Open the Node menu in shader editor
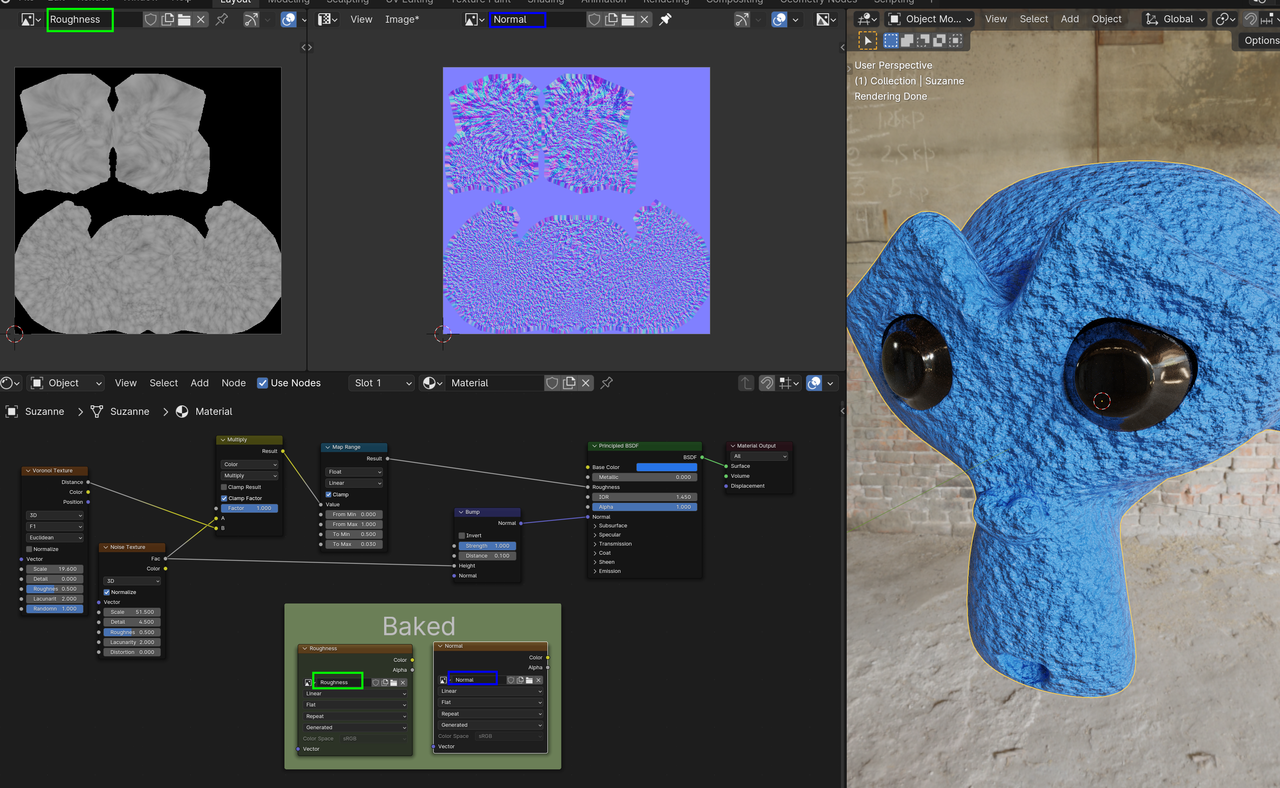The width and height of the screenshot is (1280, 788). (233, 383)
